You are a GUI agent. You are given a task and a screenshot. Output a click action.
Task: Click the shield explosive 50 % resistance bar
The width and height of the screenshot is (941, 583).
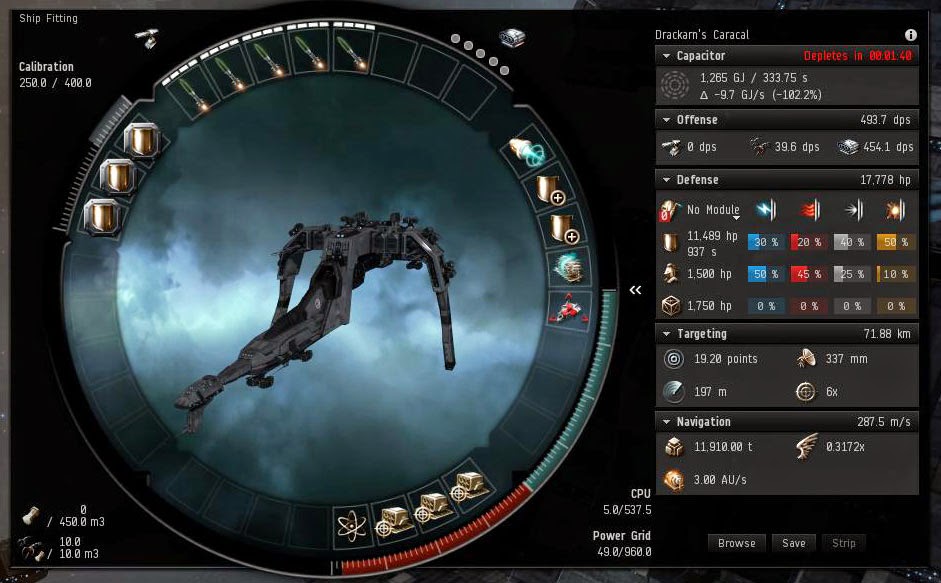pos(895,242)
